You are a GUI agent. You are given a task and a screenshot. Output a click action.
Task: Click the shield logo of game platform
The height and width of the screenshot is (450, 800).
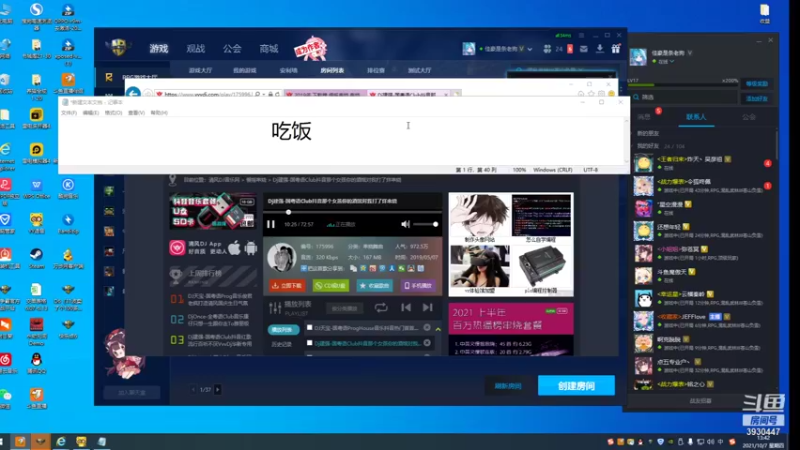118,47
